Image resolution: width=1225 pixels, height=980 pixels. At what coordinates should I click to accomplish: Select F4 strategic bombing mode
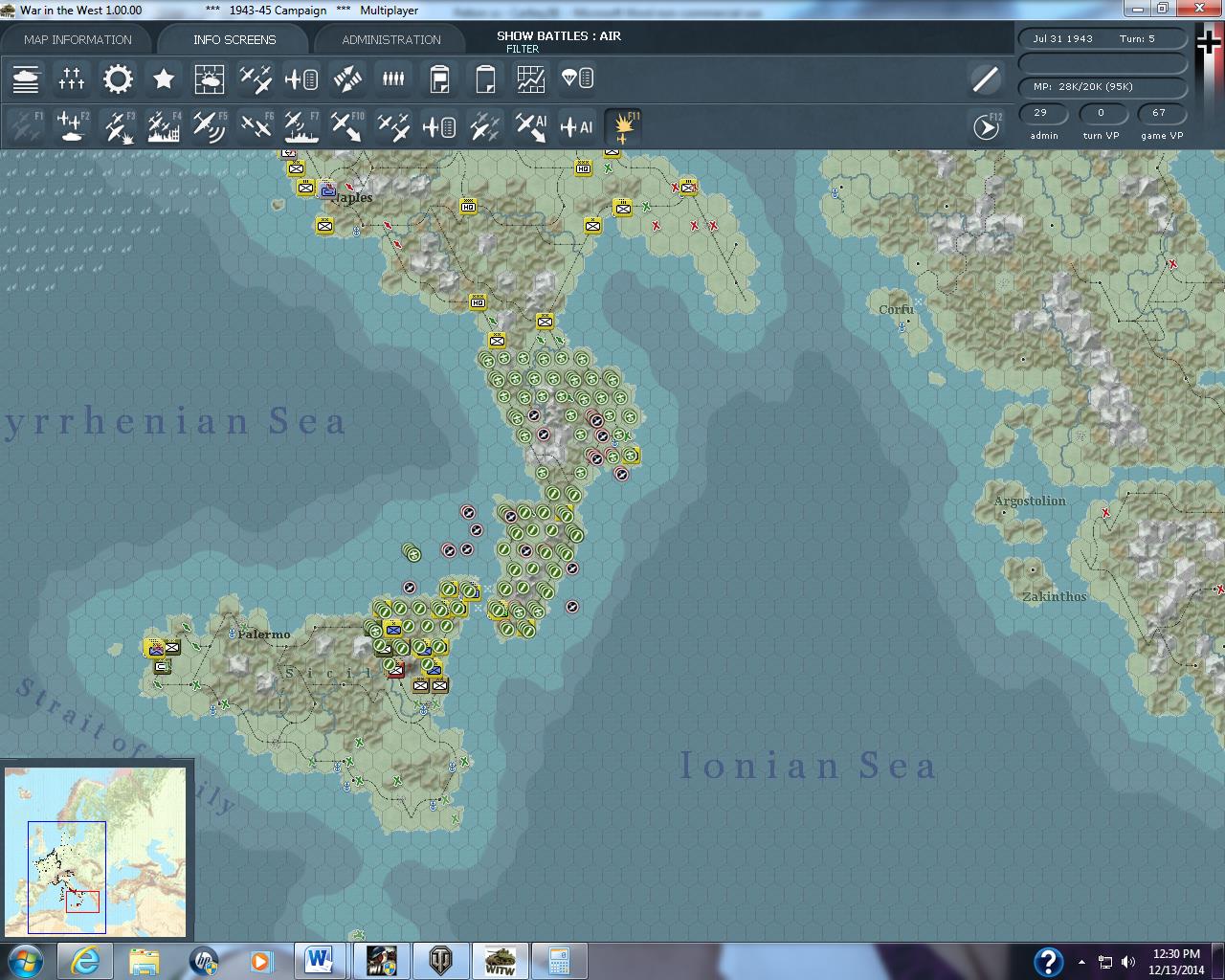164,126
